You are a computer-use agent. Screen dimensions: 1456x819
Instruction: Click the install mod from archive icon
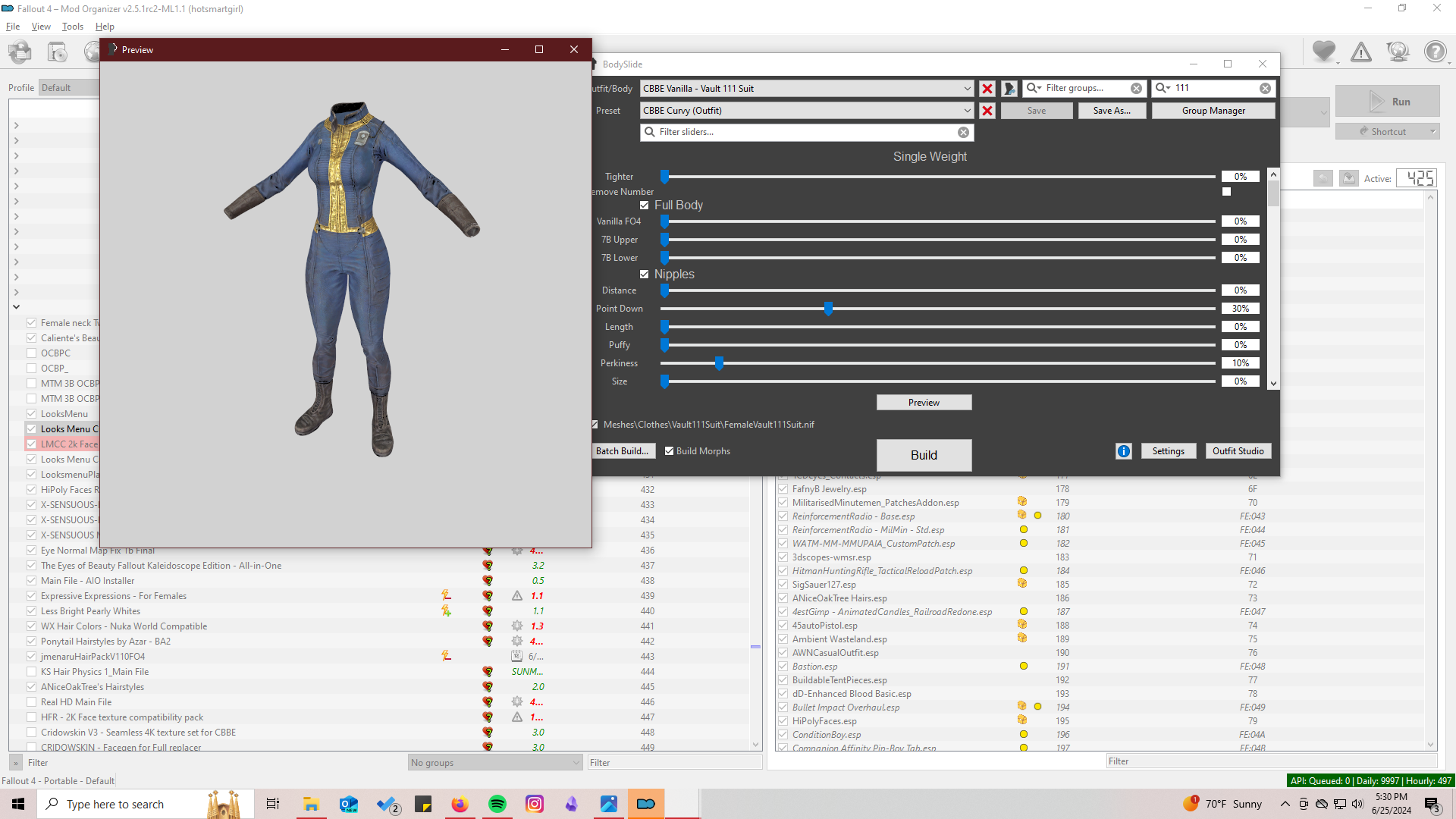pyautogui.click(x=58, y=52)
